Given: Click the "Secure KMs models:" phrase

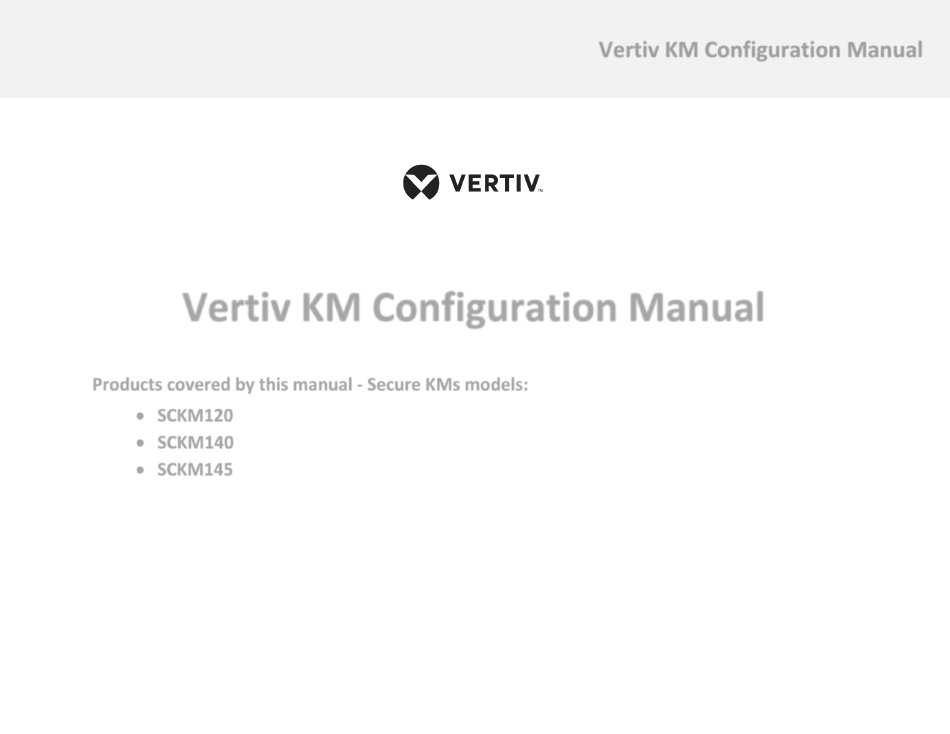Looking at the screenshot, I should click(x=448, y=385).
